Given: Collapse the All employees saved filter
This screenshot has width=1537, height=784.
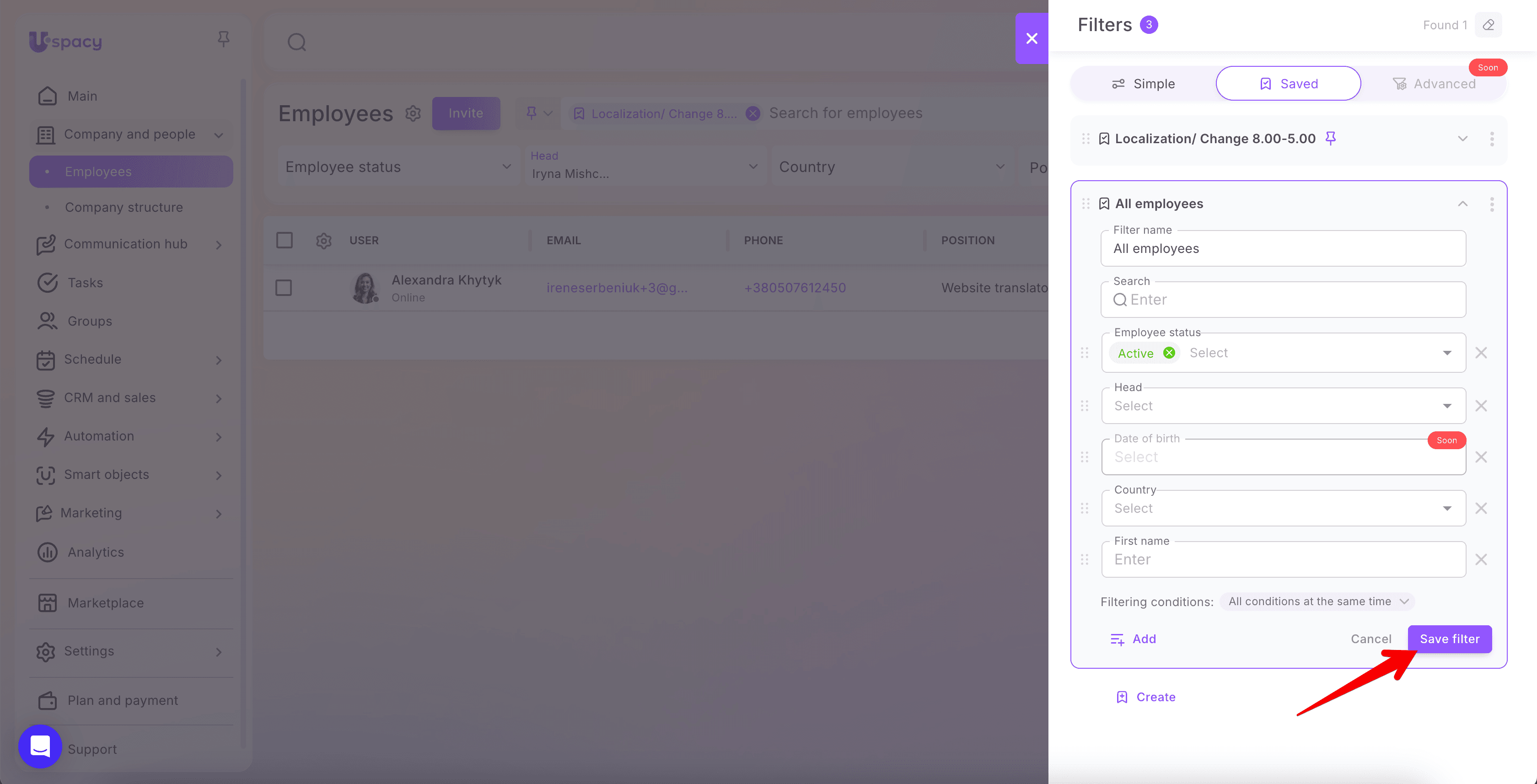Looking at the screenshot, I should point(1462,204).
